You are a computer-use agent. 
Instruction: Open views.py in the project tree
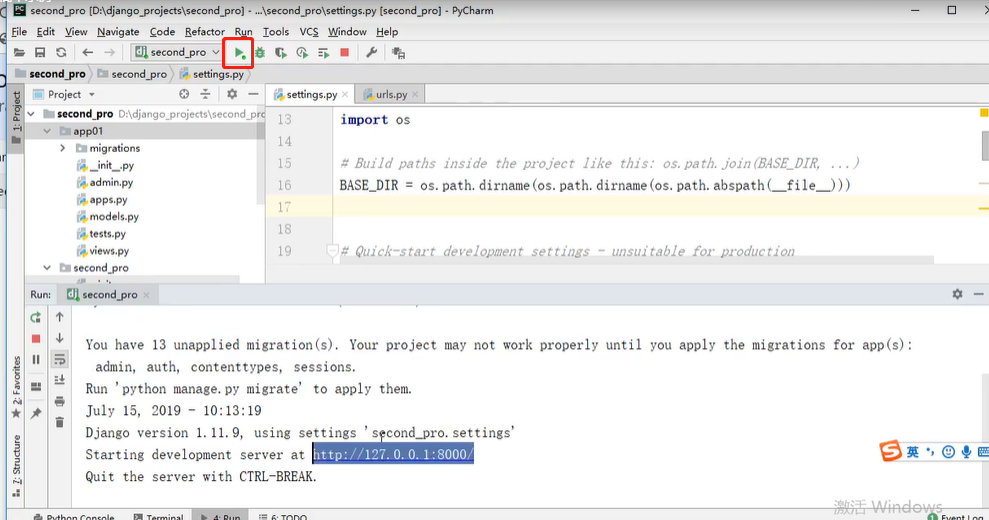pos(103,251)
